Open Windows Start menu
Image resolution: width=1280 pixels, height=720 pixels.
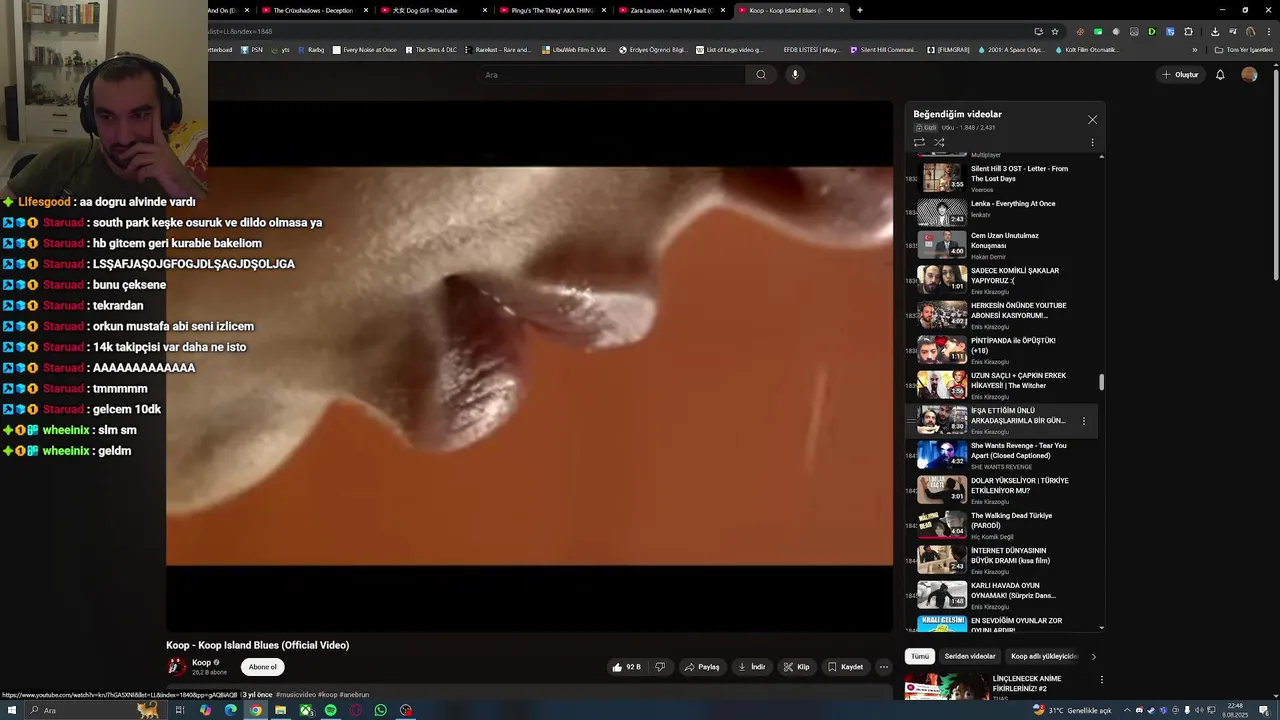click(x=12, y=710)
